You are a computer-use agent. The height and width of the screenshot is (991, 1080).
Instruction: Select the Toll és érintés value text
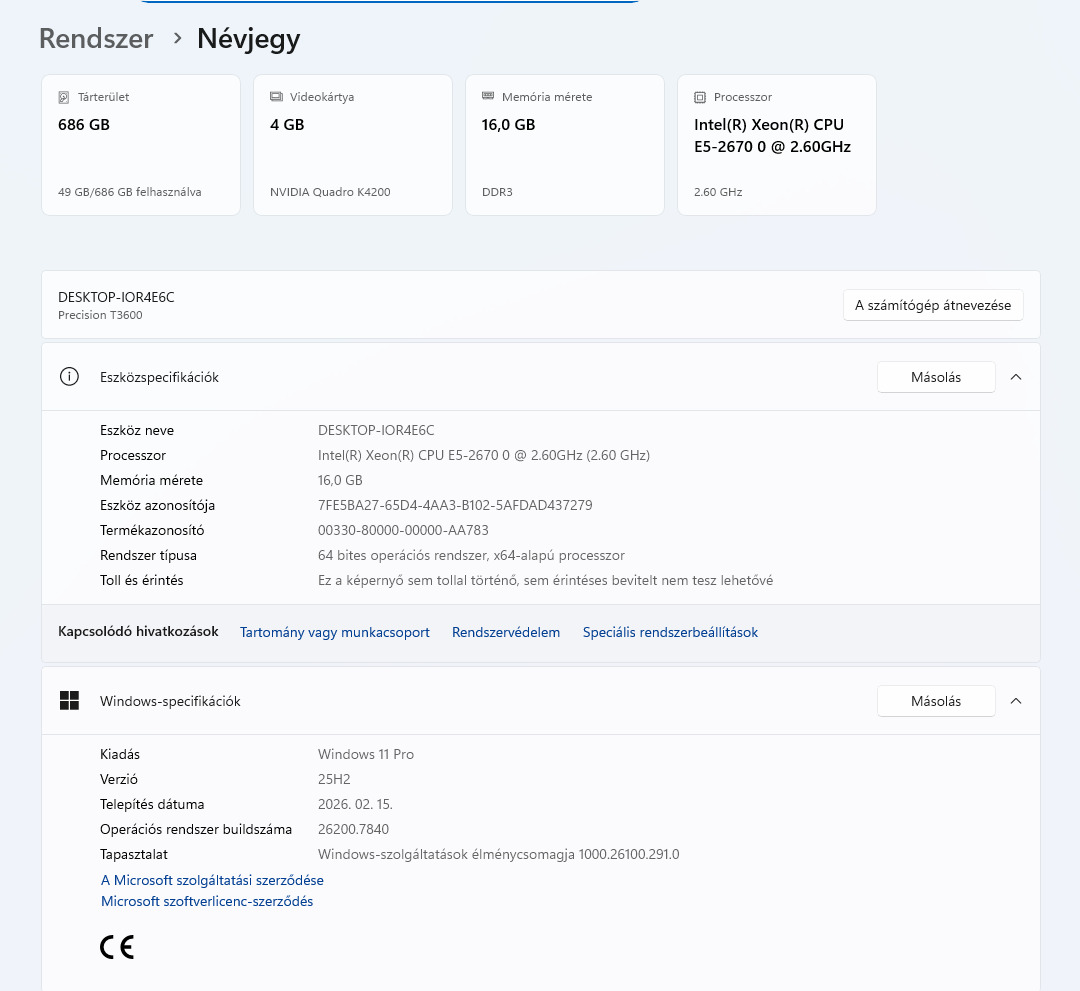(546, 580)
